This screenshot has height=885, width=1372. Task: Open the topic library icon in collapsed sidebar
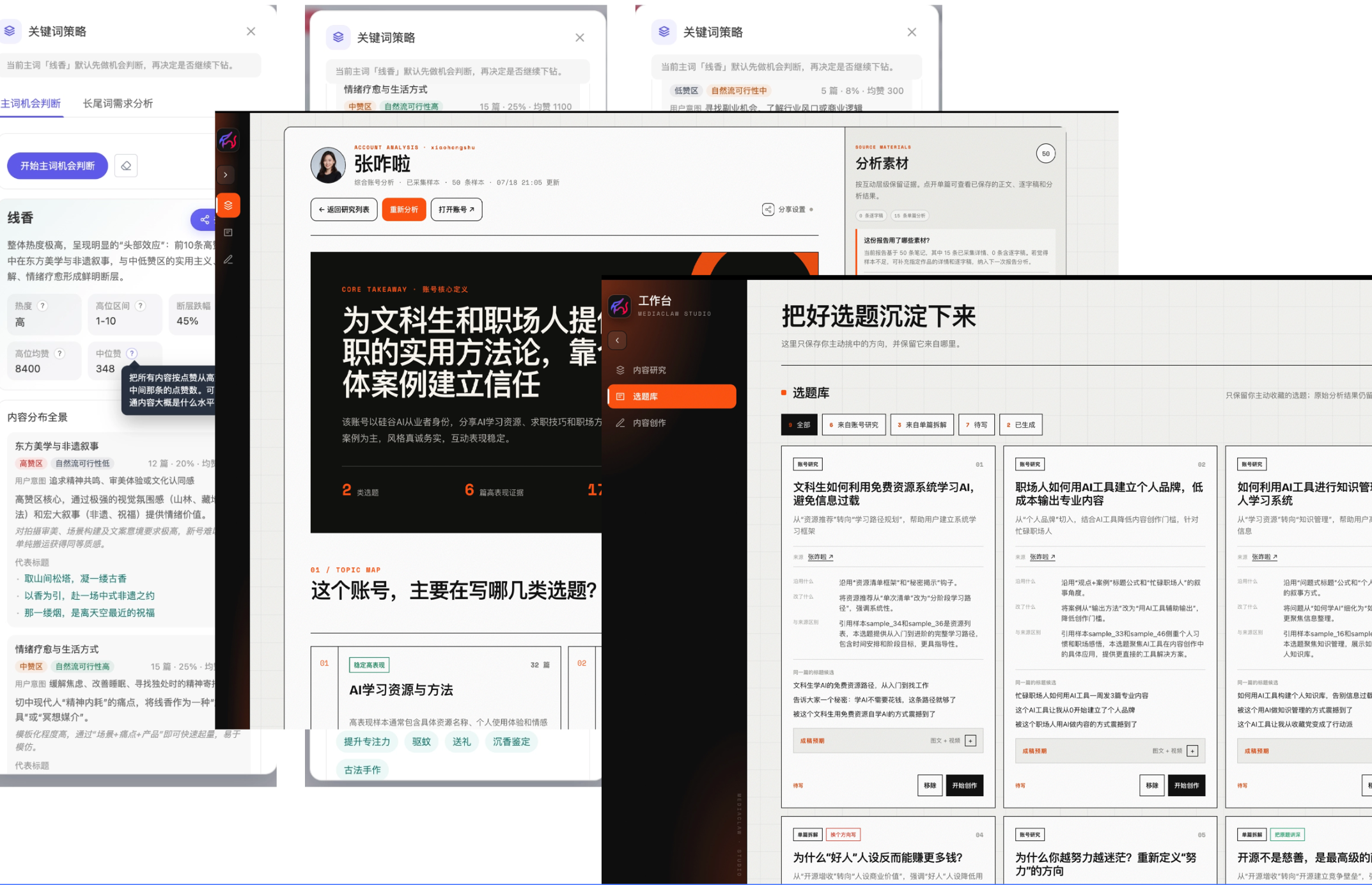(x=228, y=232)
